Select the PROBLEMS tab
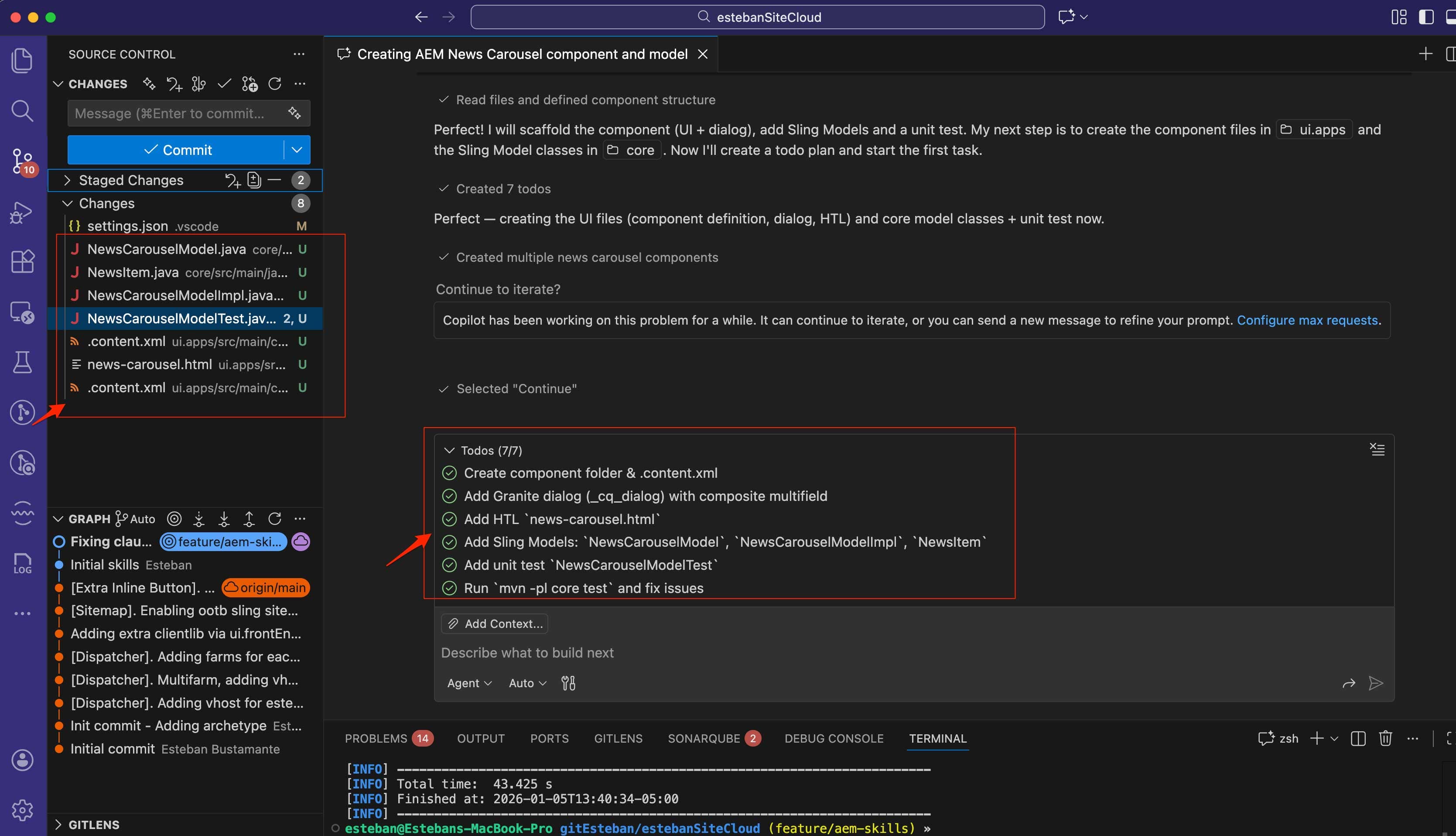The width and height of the screenshot is (1456, 836). click(x=376, y=738)
